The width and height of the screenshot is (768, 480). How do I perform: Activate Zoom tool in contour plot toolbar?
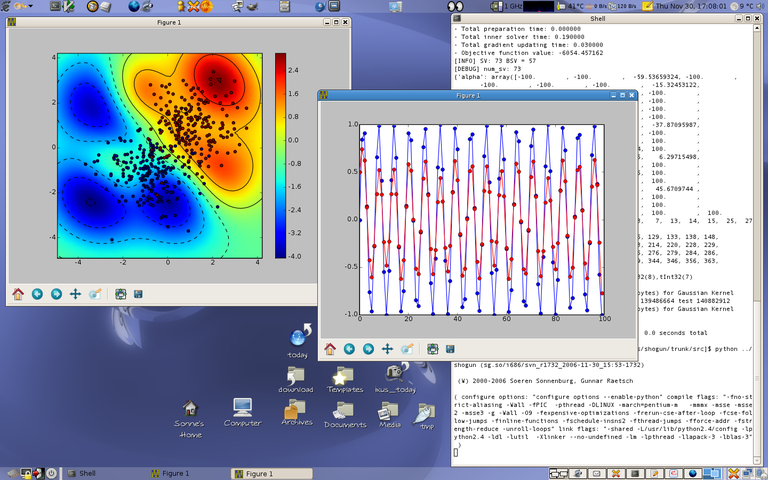(95, 294)
